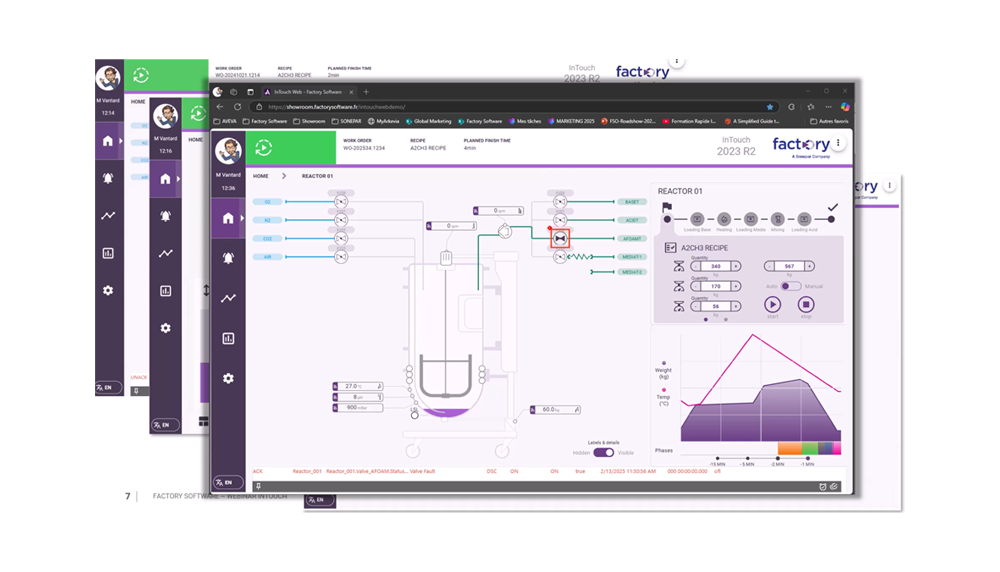Click the alarm clock icon in bottom status bar
Screen dimensions: 1000x572
click(x=823, y=487)
